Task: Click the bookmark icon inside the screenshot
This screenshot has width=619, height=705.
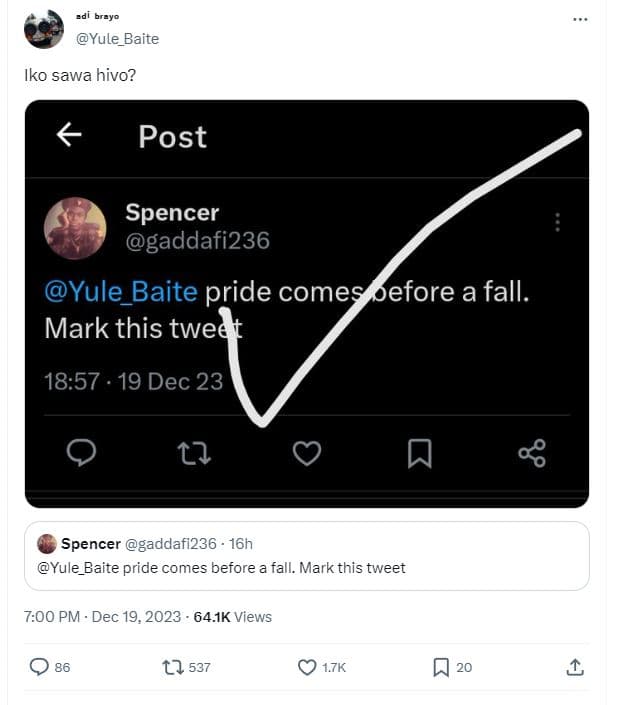Action: [419, 454]
